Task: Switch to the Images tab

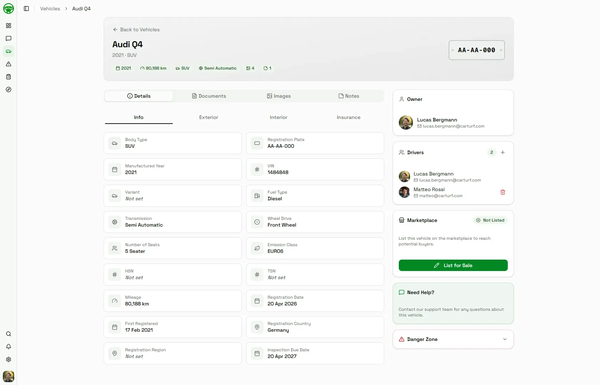Action: click(279, 96)
